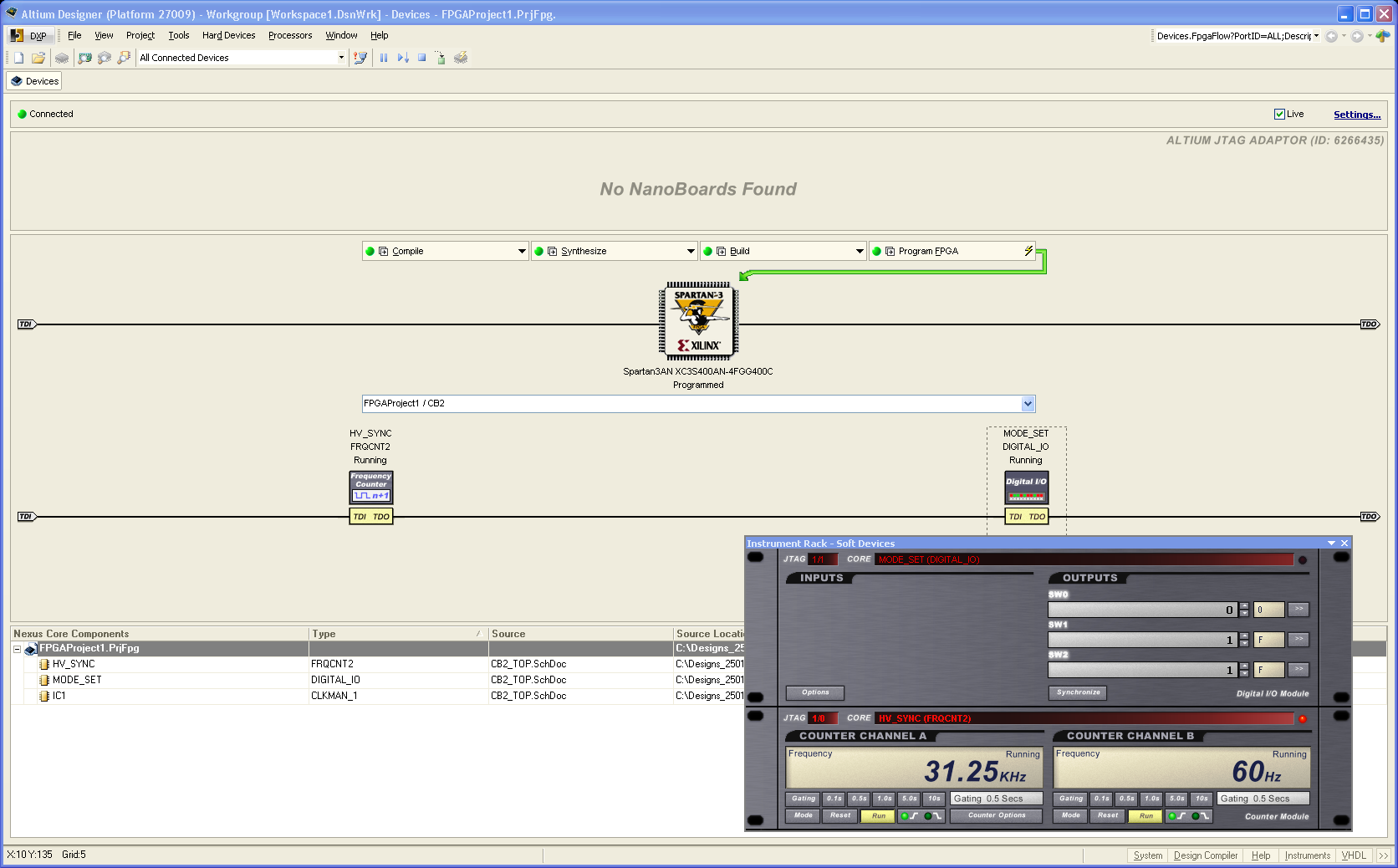This screenshot has width=1398, height=868.
Task: Select the Digital I/O instrument icon
Action: coord(1026,488)
